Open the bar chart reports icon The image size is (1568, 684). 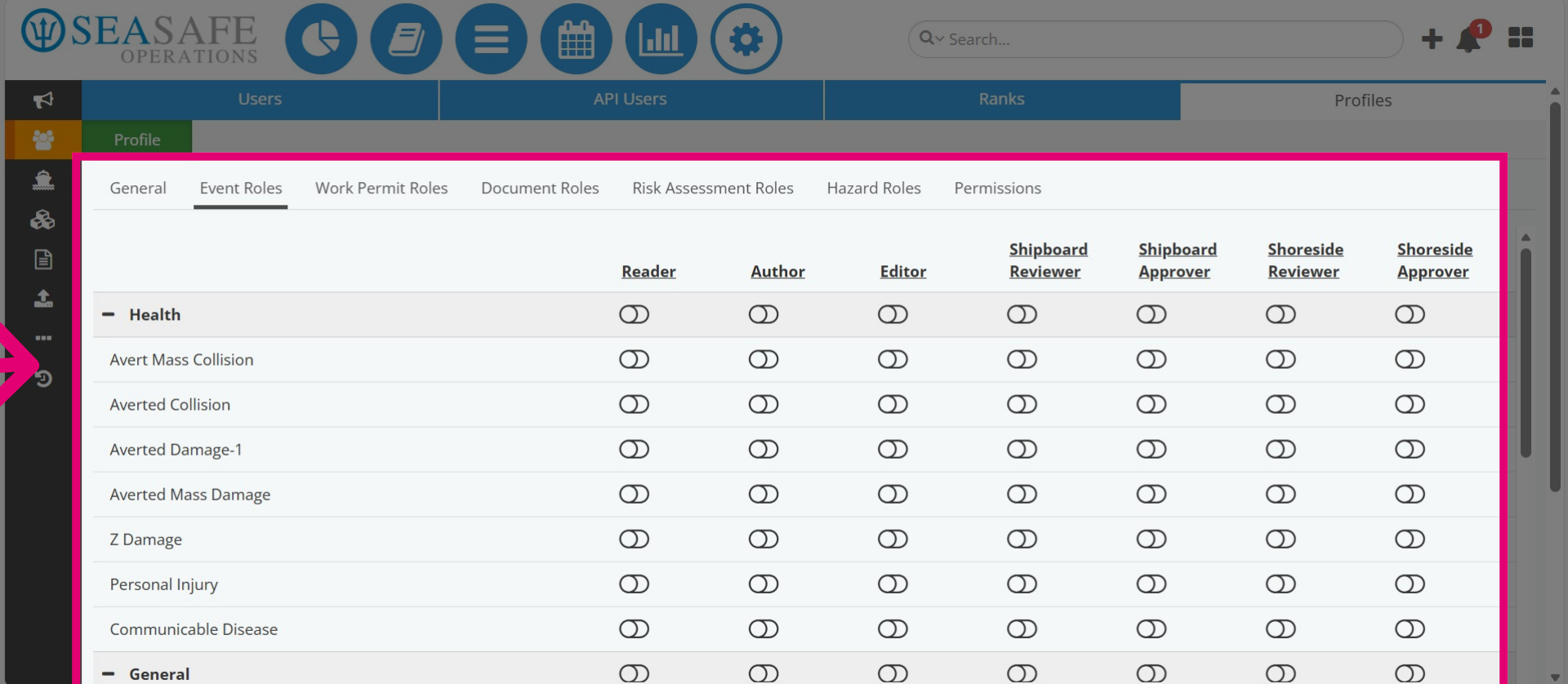[x=661, y=38]
